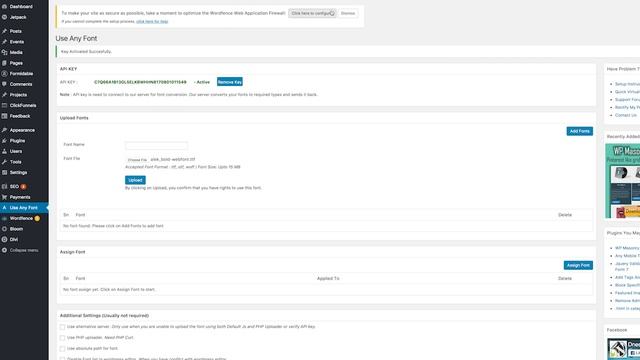Open the Divi sidebar icon

(x=4, y=240)
